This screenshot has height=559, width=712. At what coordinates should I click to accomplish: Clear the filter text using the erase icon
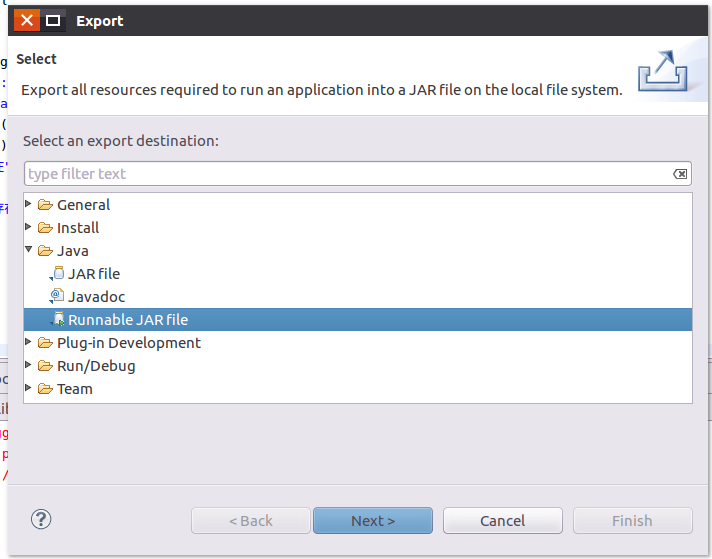click(x=680, y=174)
